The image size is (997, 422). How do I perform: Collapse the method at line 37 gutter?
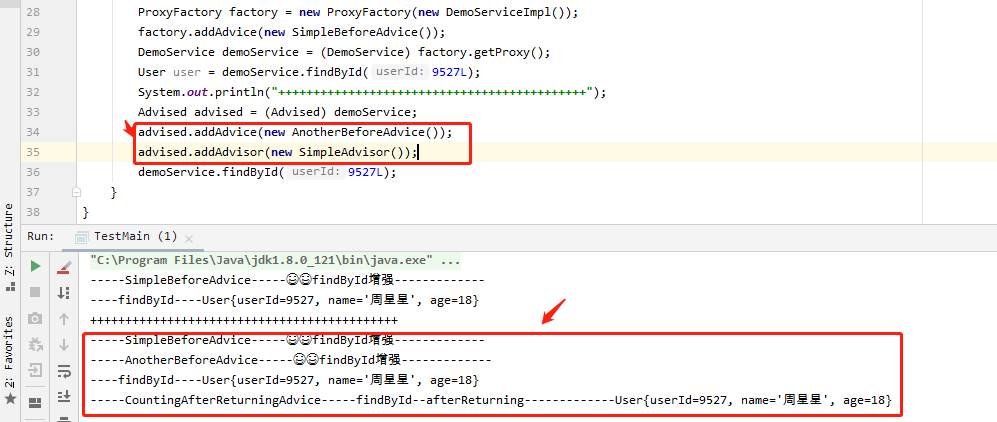(x=76, y=191)
